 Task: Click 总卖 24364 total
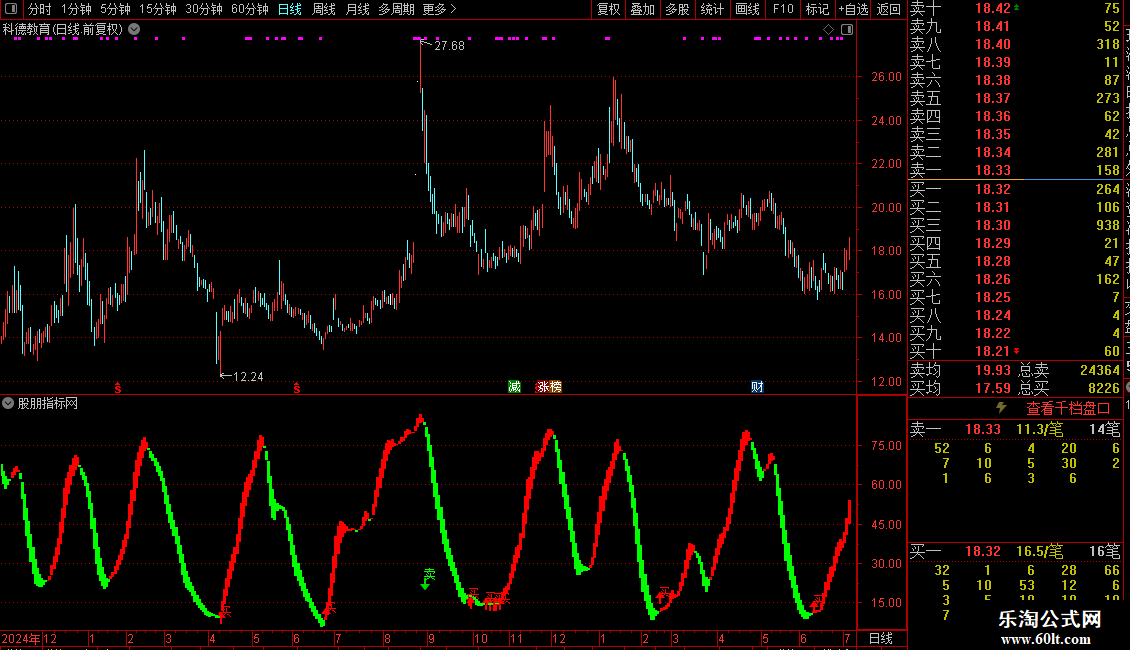pyautogui.click(x=1069, y=370)
